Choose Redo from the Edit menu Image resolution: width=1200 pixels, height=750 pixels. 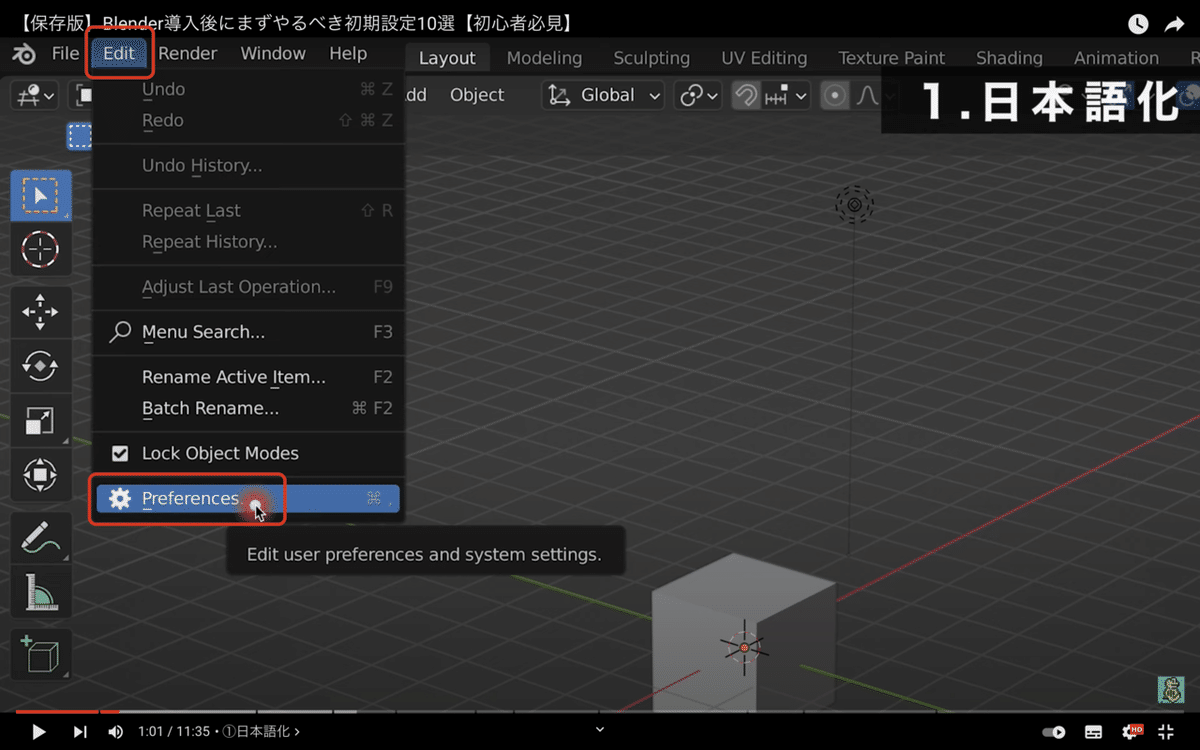point(250,120)
